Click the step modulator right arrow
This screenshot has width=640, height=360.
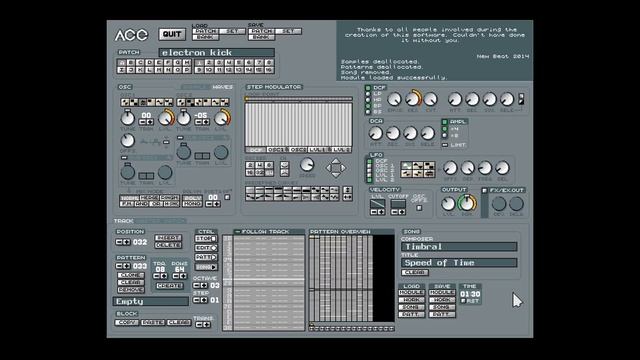pos(343,168)
